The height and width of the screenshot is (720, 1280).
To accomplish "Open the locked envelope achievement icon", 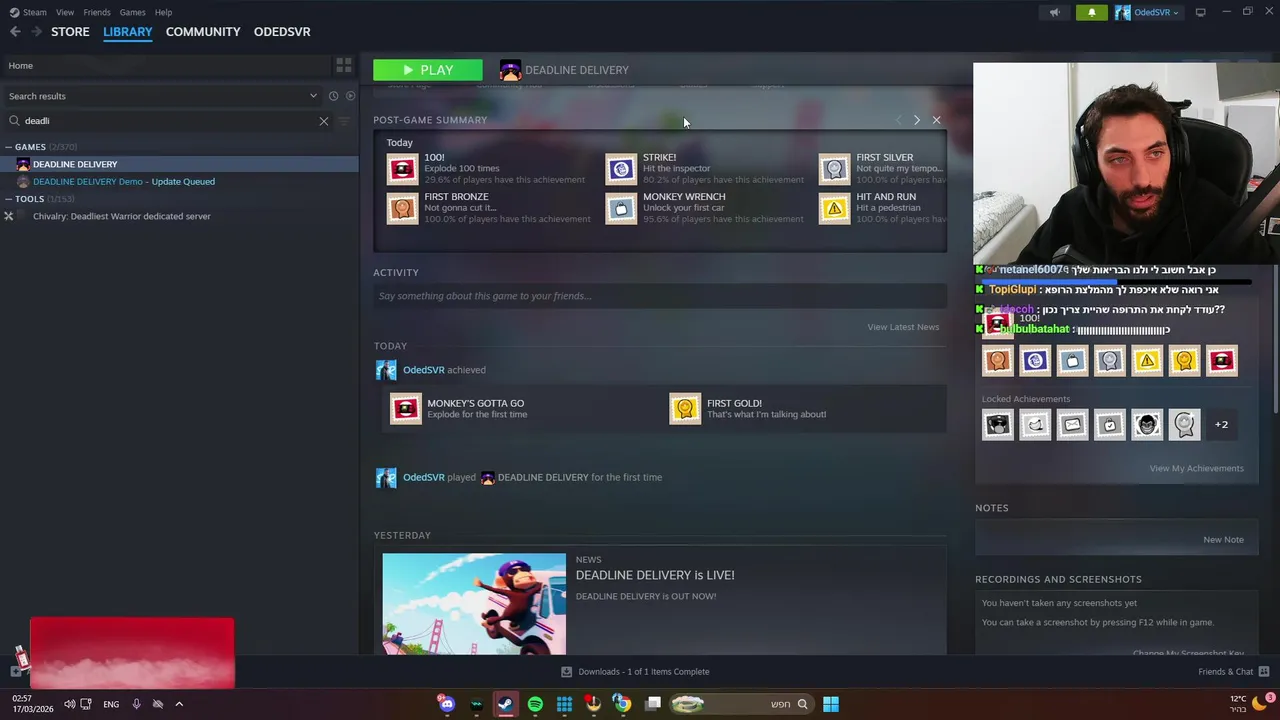I will coord(1072,425).
